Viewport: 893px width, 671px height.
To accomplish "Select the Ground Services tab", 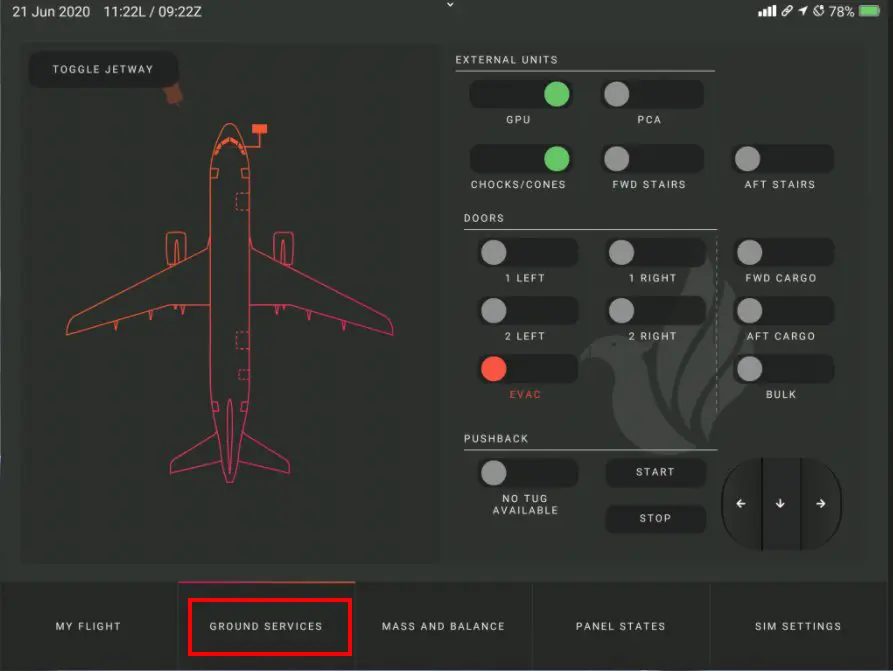I will (x=266, y=626).
